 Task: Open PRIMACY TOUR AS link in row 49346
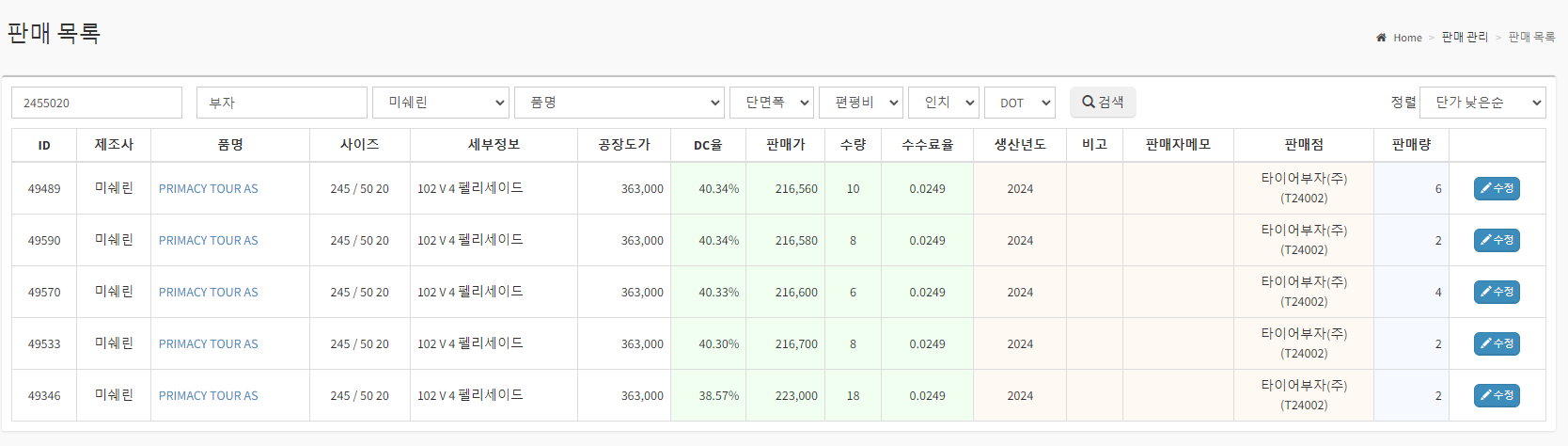point(208,396)
